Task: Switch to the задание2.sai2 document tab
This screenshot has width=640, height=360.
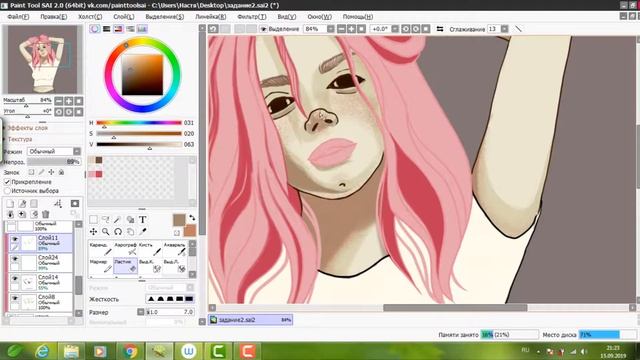Action: (250, 320)
